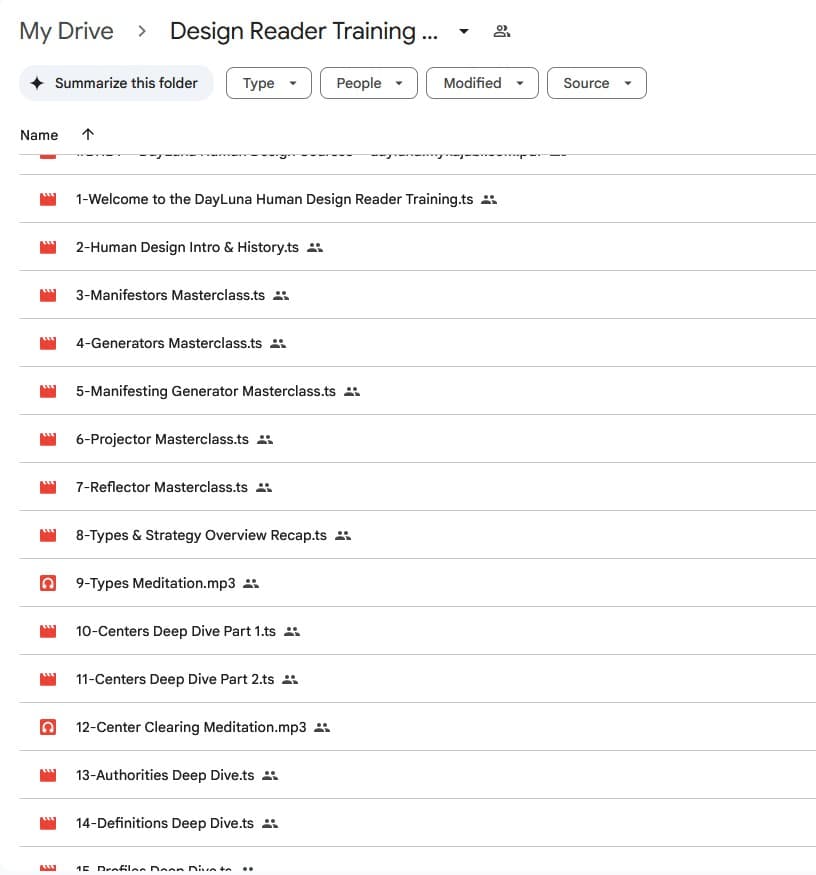This screenshot has height=875, width=816.
Task: Expand the Design Reader Training folder menu arrow
Action: (x=464, y=32)
